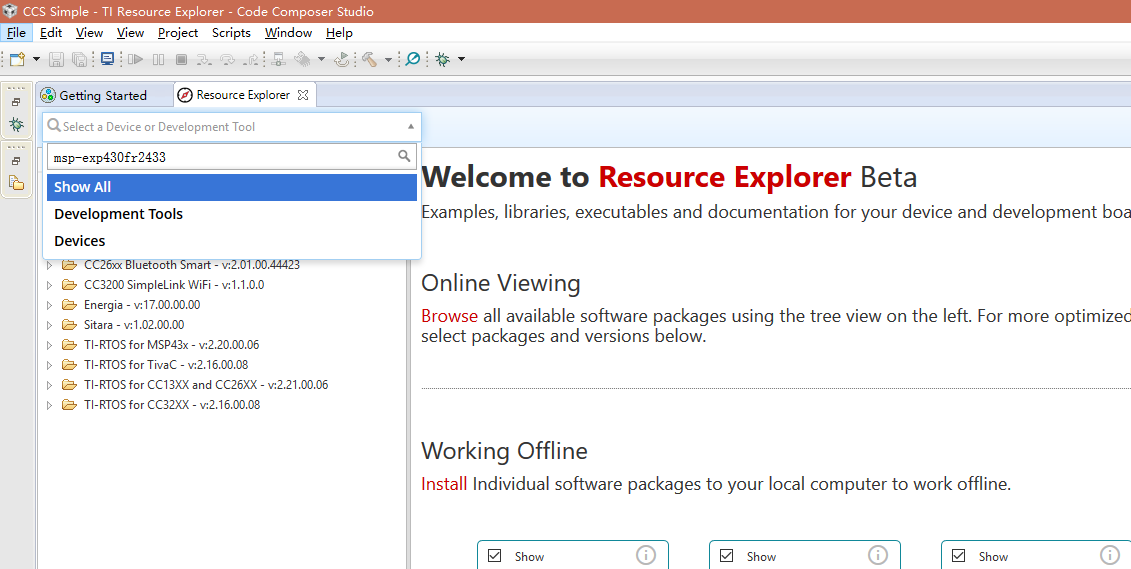Click restore icon above sidebar bug icon

click(x=16, y=102)
